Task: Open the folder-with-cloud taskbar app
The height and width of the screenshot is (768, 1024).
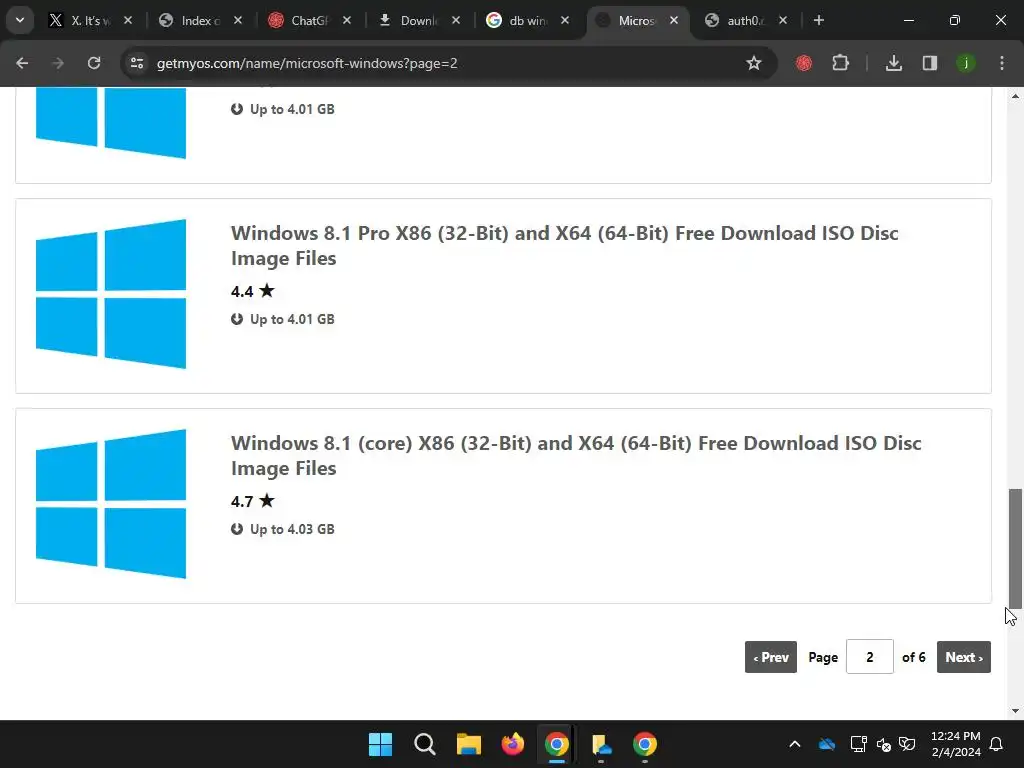Action: (601, 744)
